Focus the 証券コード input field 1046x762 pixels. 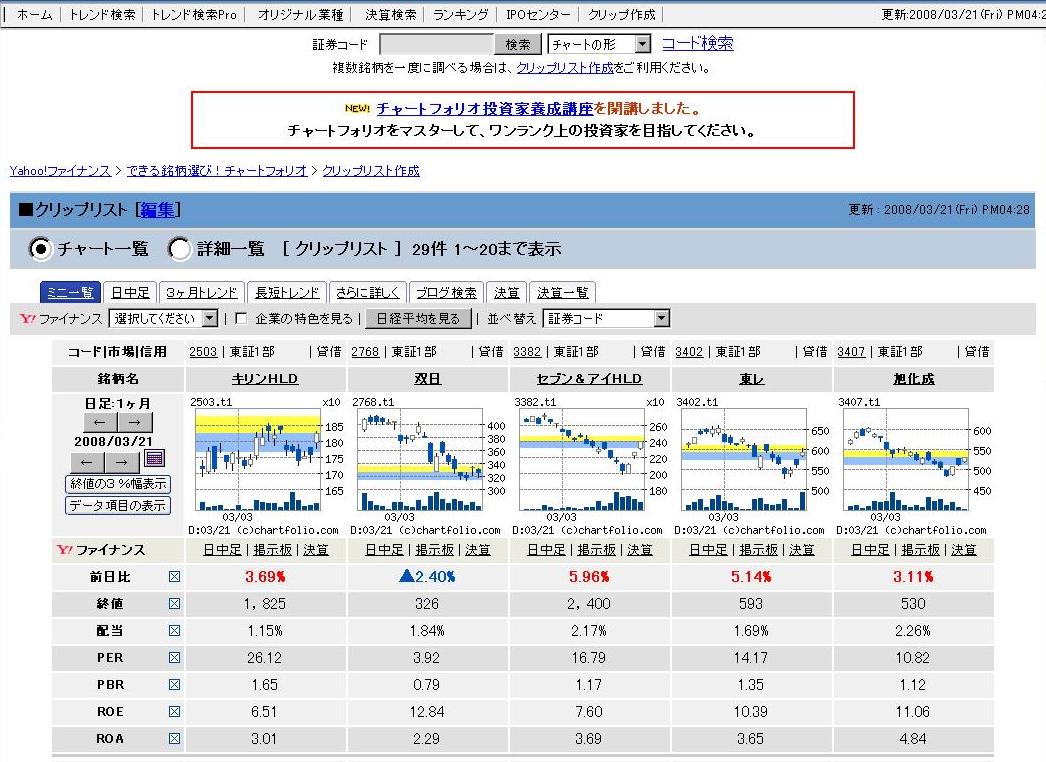pos(436,45)
